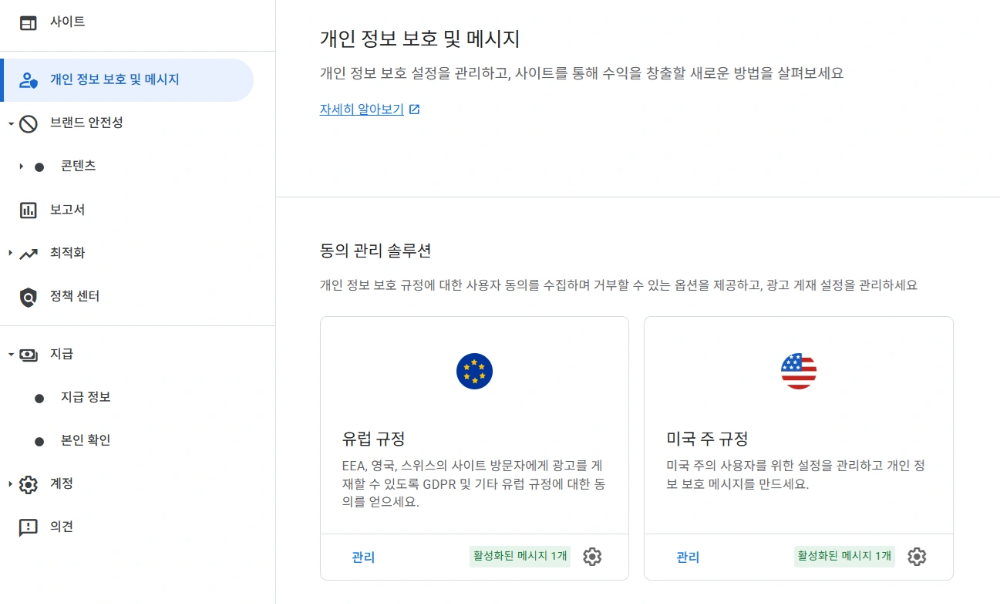Click the 보고서 chart icon
Screen dimensions: 1000x604
(x=28, y=210)
